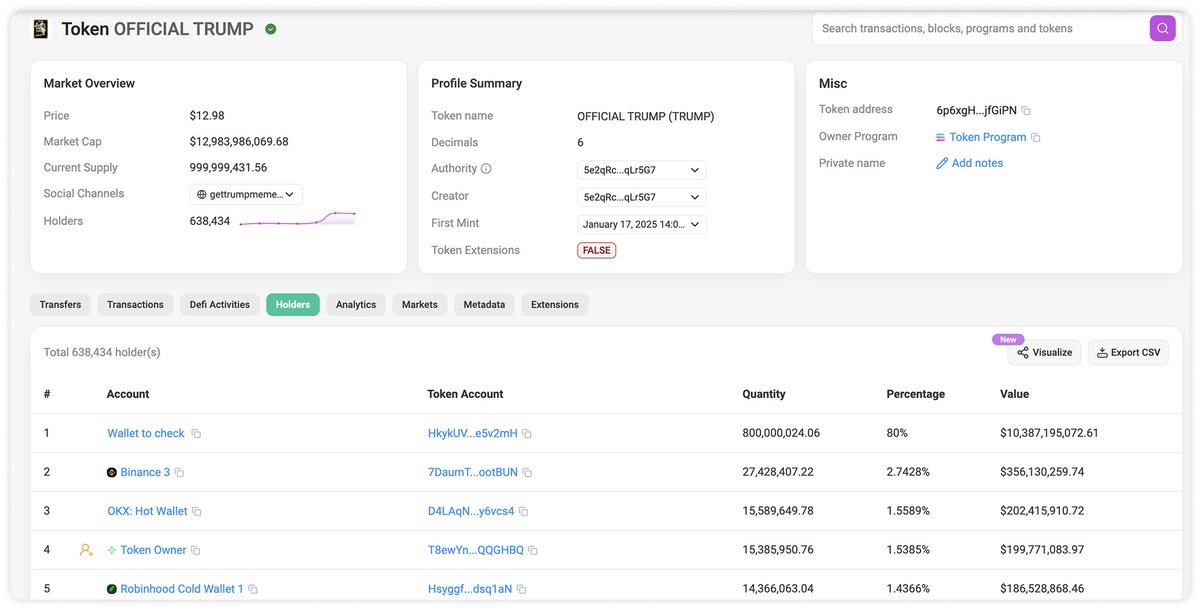This screenshot has width=1200, height=610.
Task: Click the 1.5589% percentage cell
Action: click(908, 511)
